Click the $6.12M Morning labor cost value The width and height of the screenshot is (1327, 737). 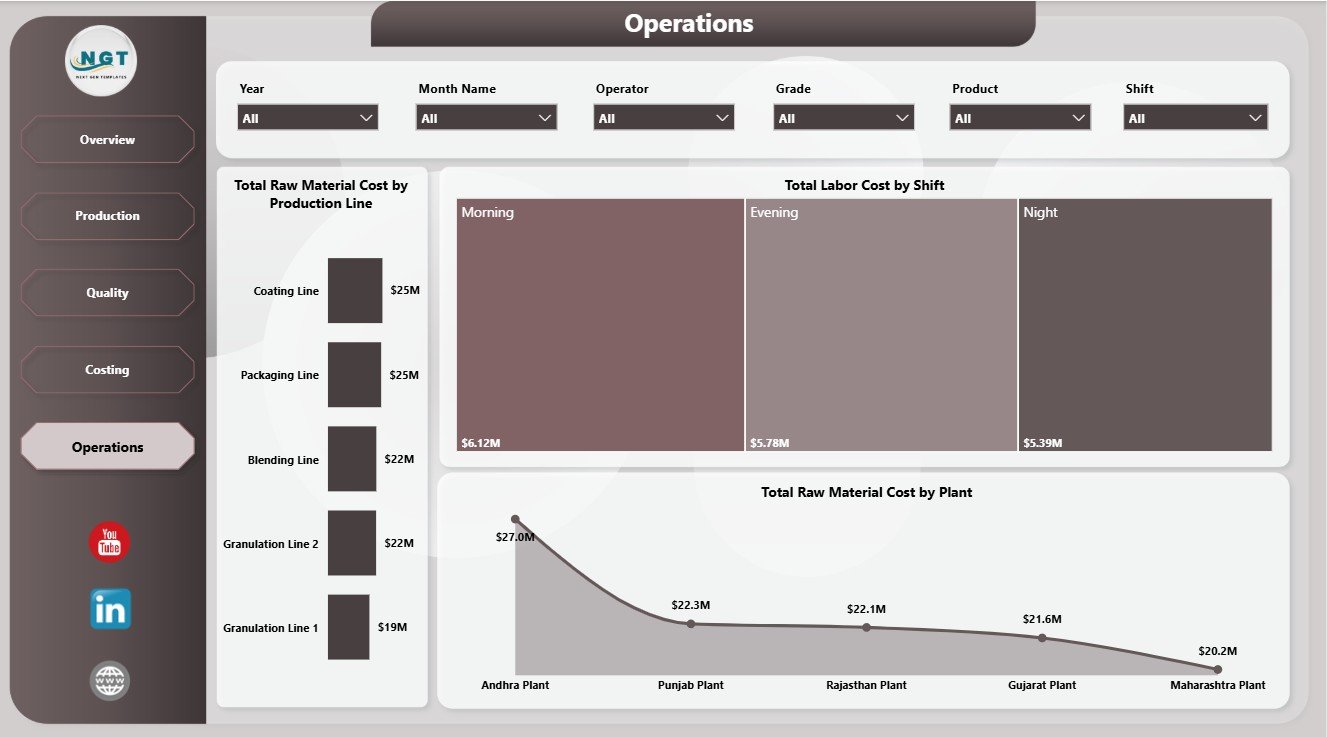click(x=480, y=442)
